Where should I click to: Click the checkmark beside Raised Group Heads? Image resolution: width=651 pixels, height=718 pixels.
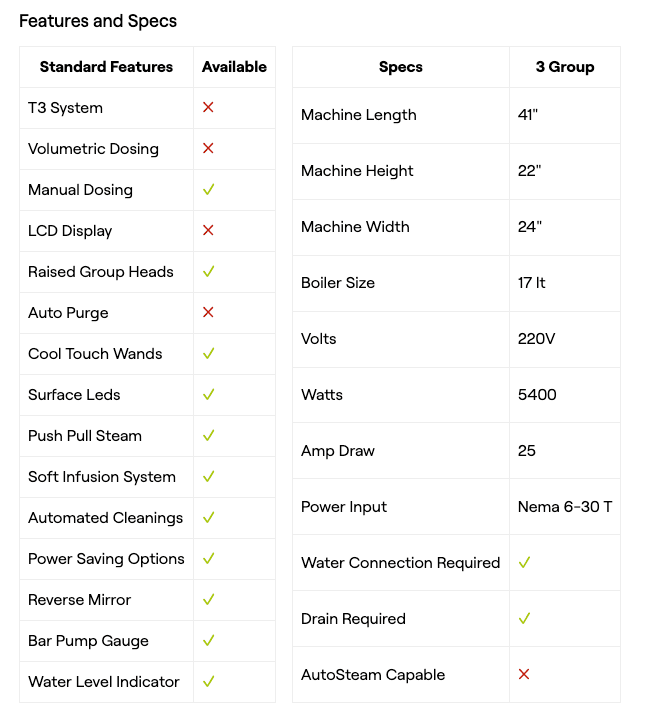[x=208, y=271]
